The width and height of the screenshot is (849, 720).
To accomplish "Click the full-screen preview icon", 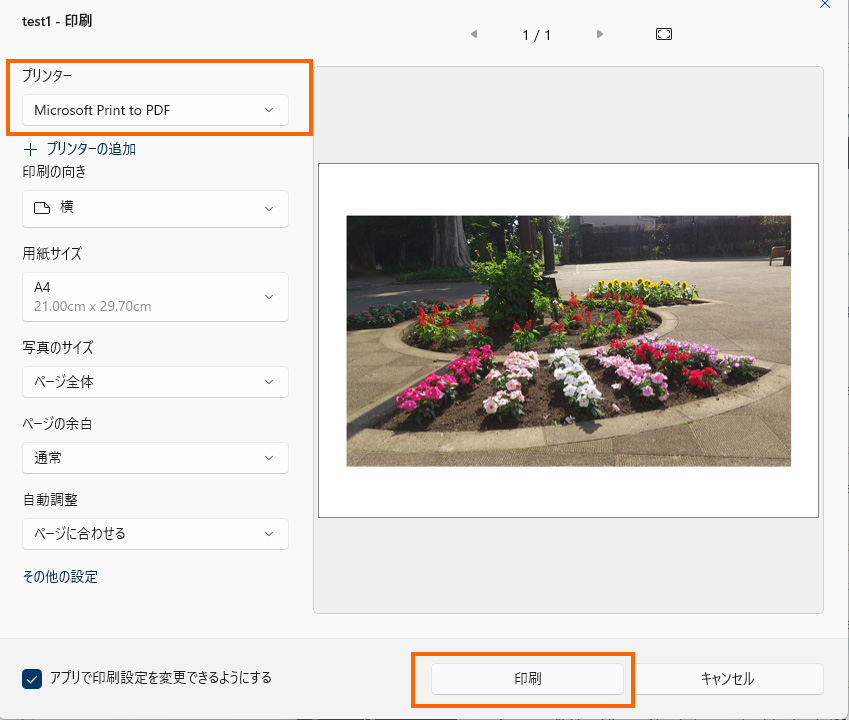I will coord(664,34).
